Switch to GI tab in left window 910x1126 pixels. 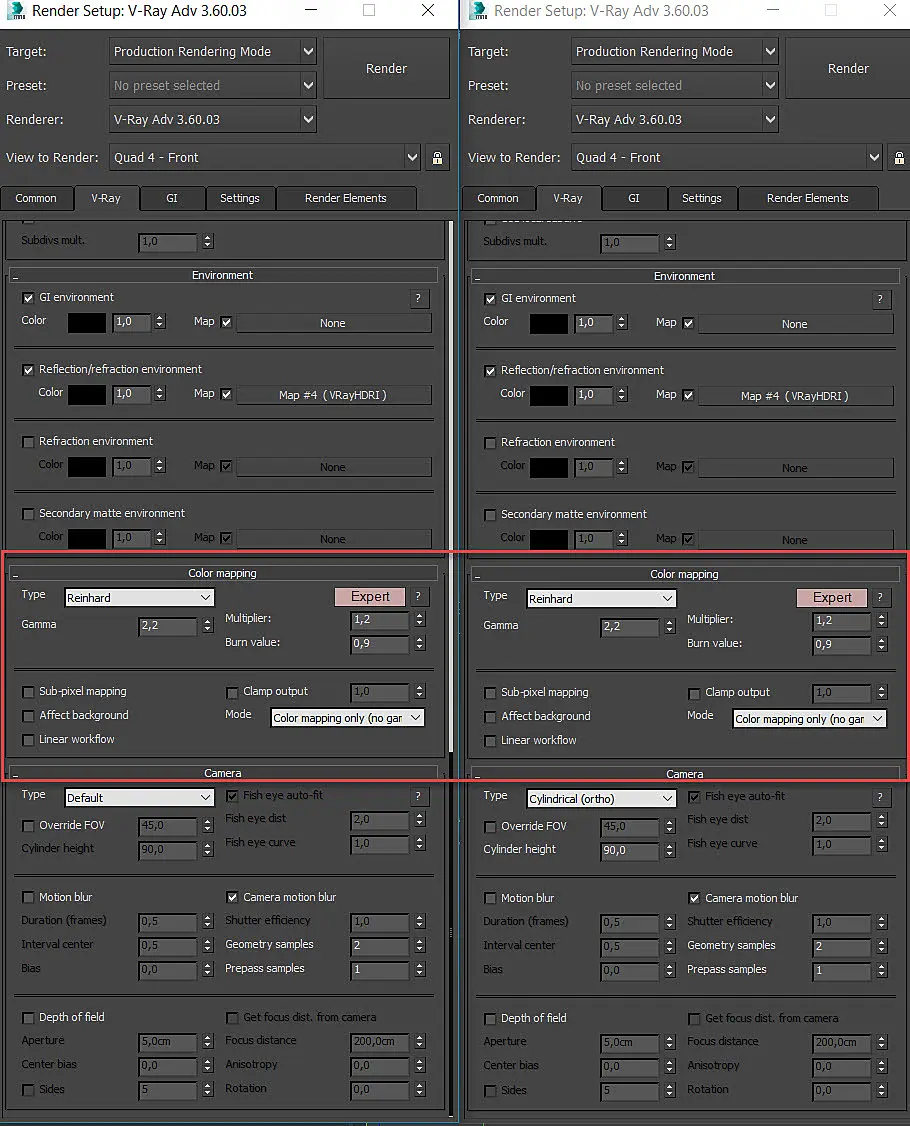pos(172,198)
